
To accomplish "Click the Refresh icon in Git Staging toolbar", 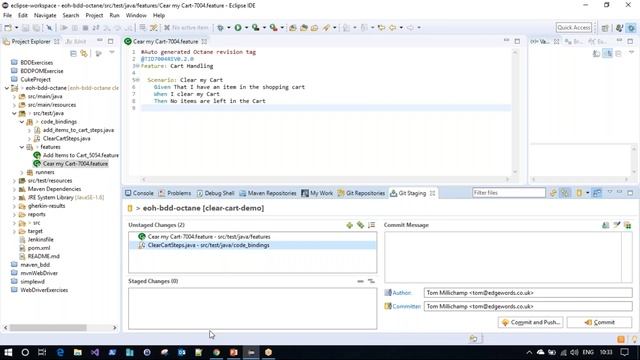I will coord(553,193).
